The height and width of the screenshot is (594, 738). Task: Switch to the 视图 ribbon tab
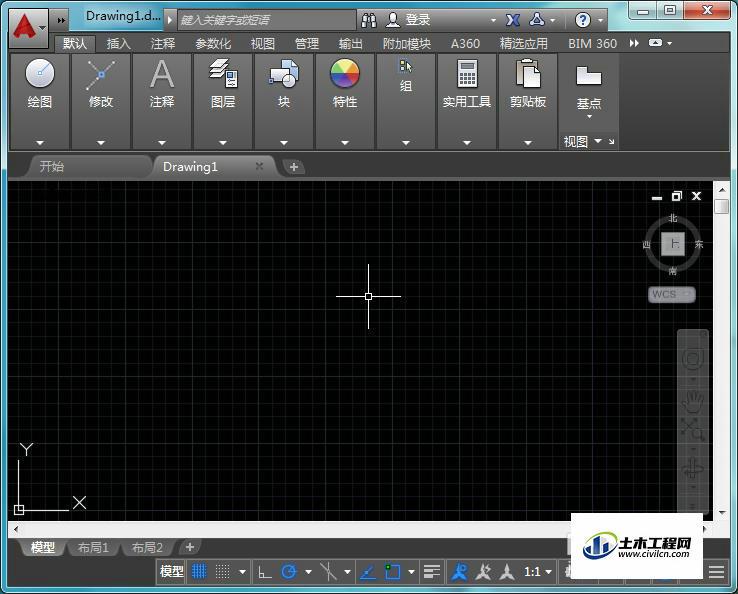pyautogui.click(x=263, y=44)
